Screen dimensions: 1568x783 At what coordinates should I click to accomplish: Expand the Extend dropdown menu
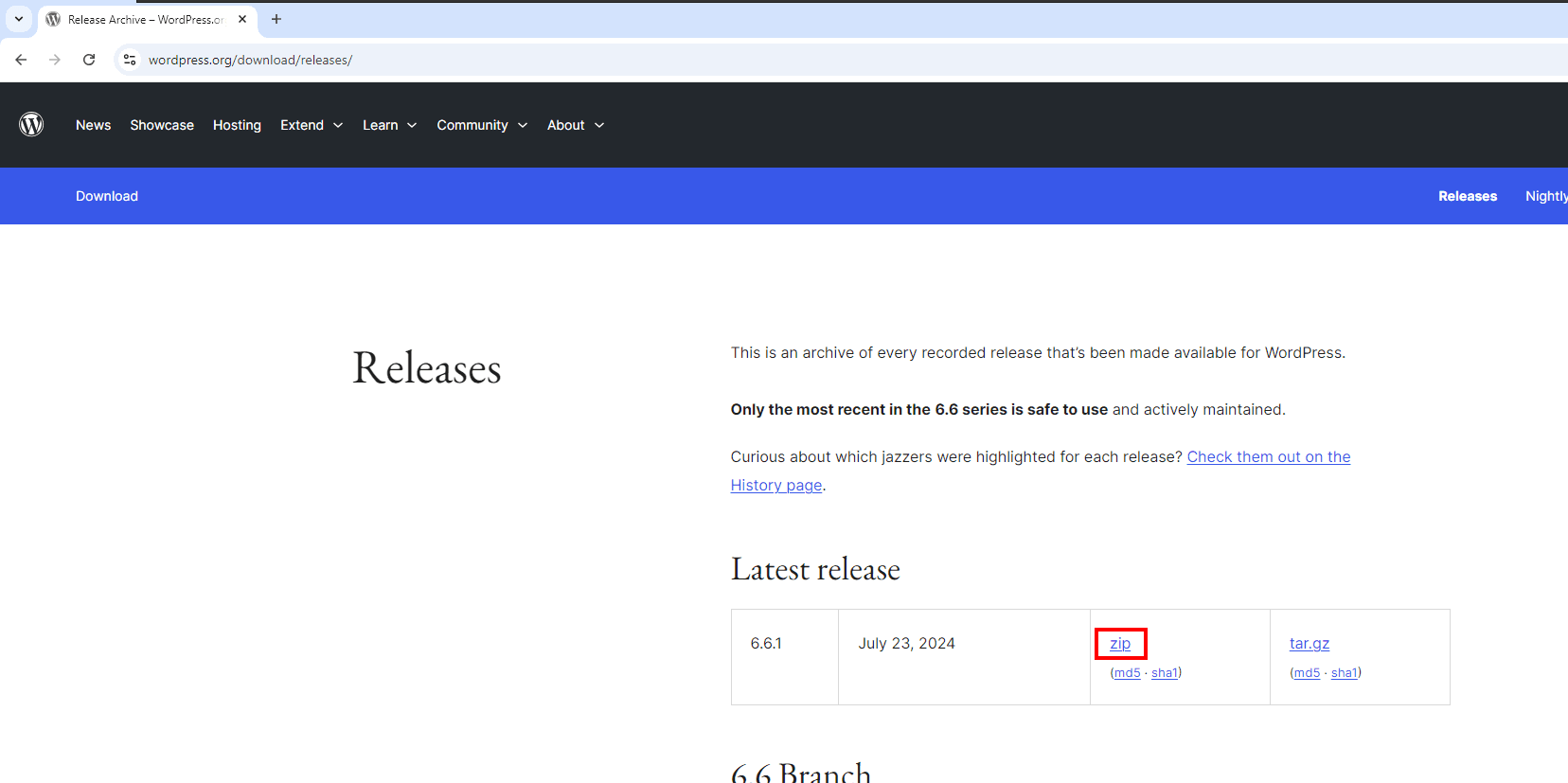coord(312,125)
